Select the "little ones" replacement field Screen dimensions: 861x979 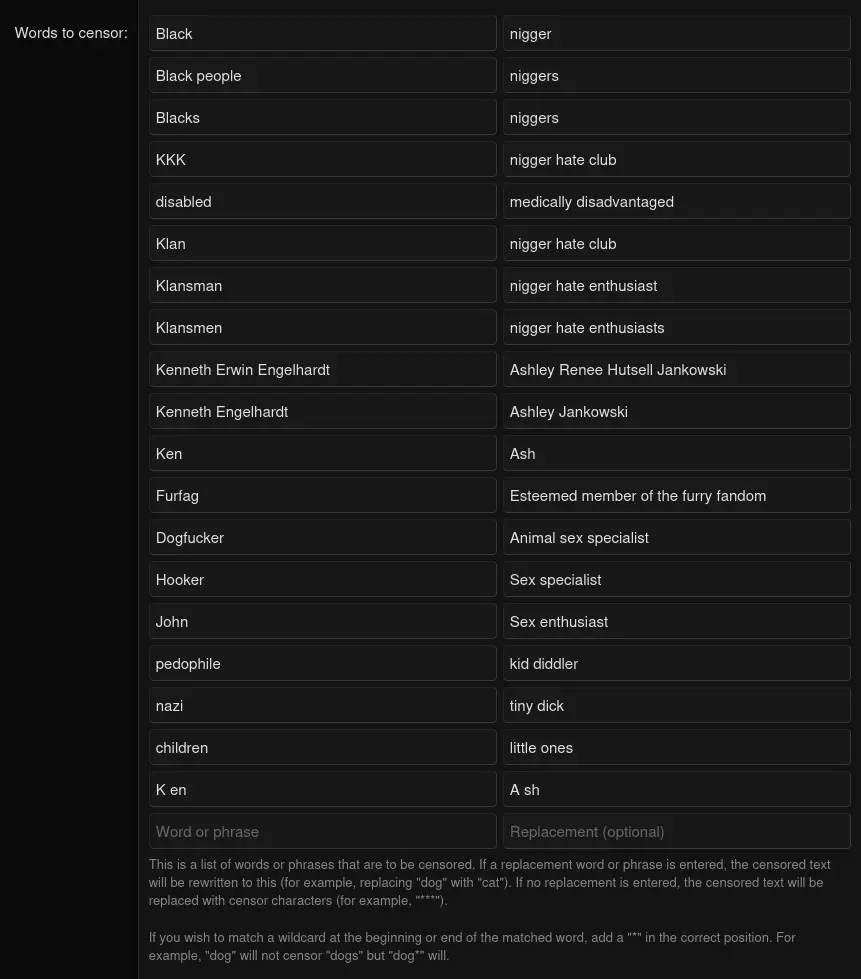676,747
